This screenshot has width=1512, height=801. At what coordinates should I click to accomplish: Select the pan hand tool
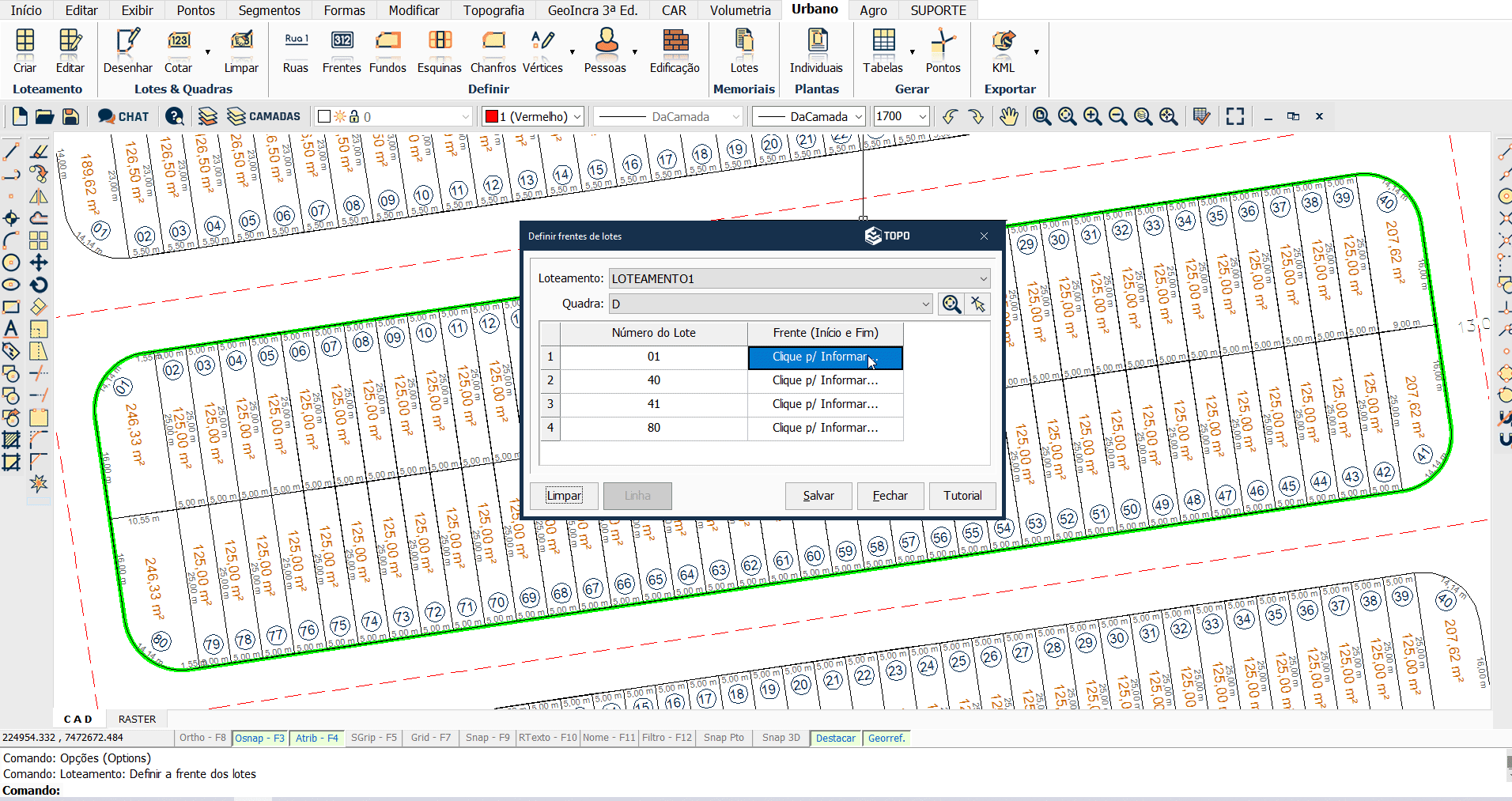coord(1008,116)
